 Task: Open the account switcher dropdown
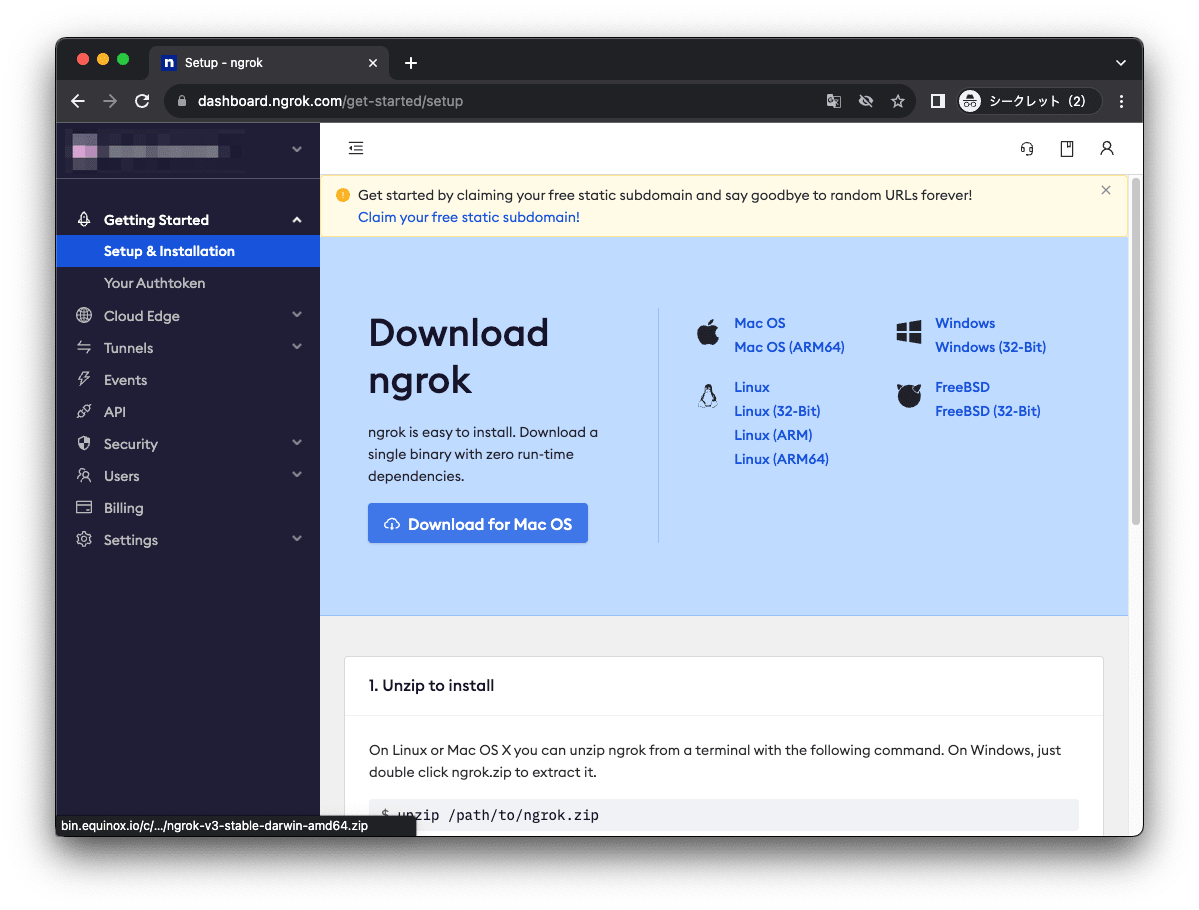pyautogui.click(x=188, y=150)
